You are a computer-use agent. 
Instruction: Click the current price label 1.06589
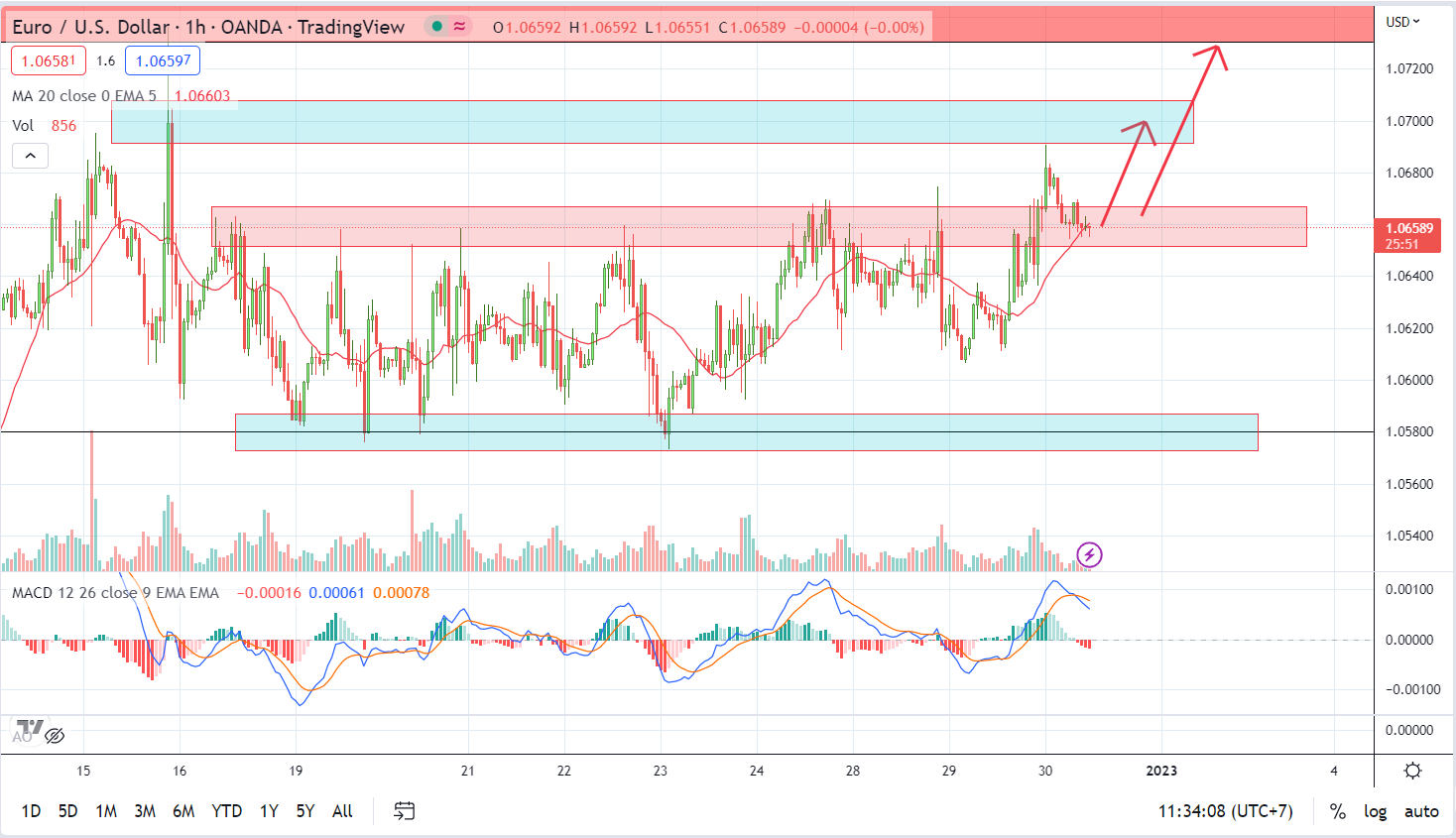[x=1407, y=228]
